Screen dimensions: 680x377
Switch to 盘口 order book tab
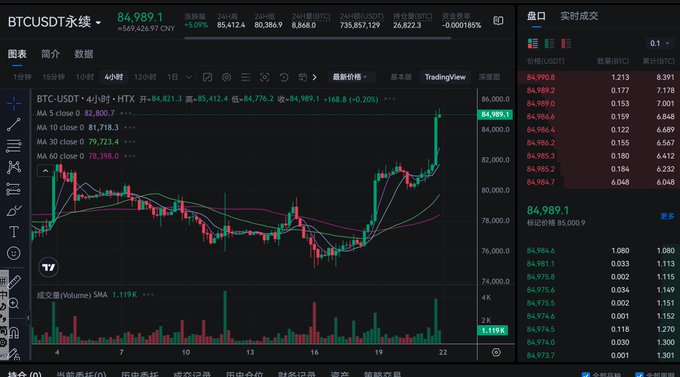(x=536, y=16)
